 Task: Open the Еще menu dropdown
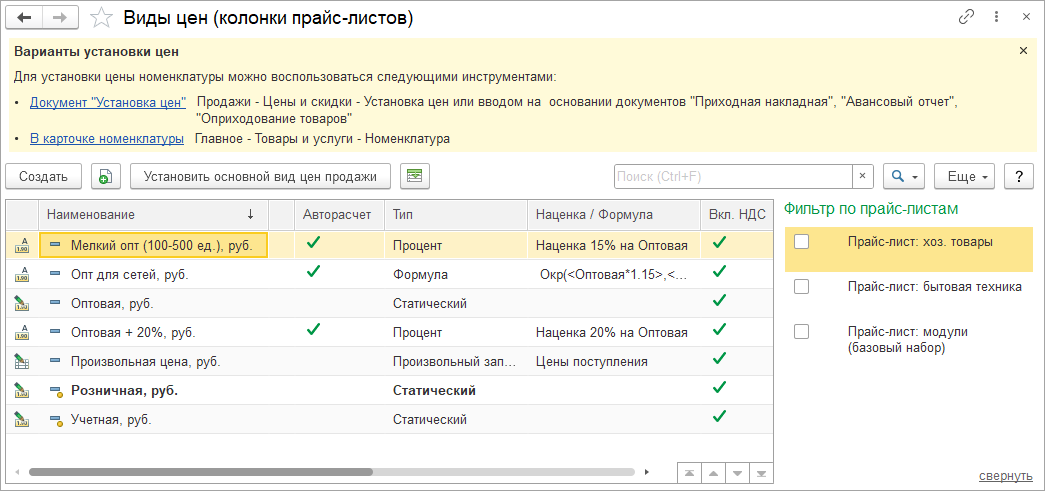click(964, 177)
